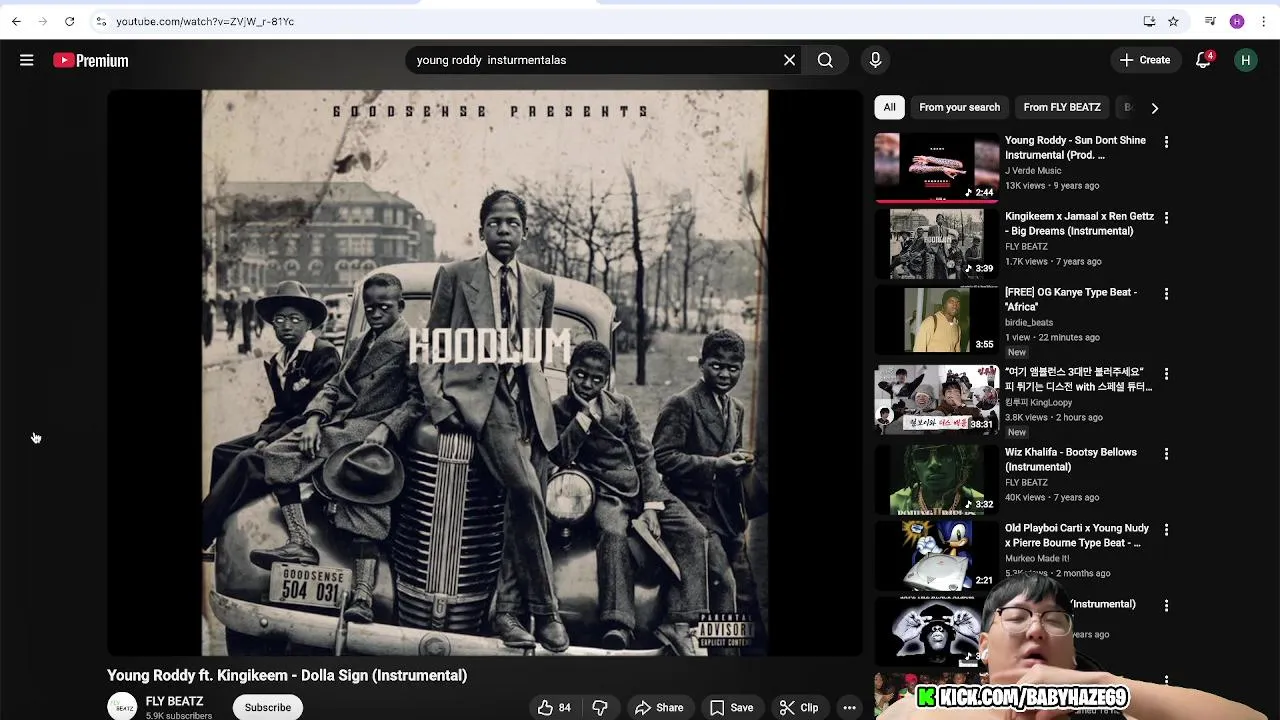Image resolution: width=1280 pixels, height=720 pixels.
Task: Click the Dolla Sign Instrumental video title
Action: coord(287,675)
